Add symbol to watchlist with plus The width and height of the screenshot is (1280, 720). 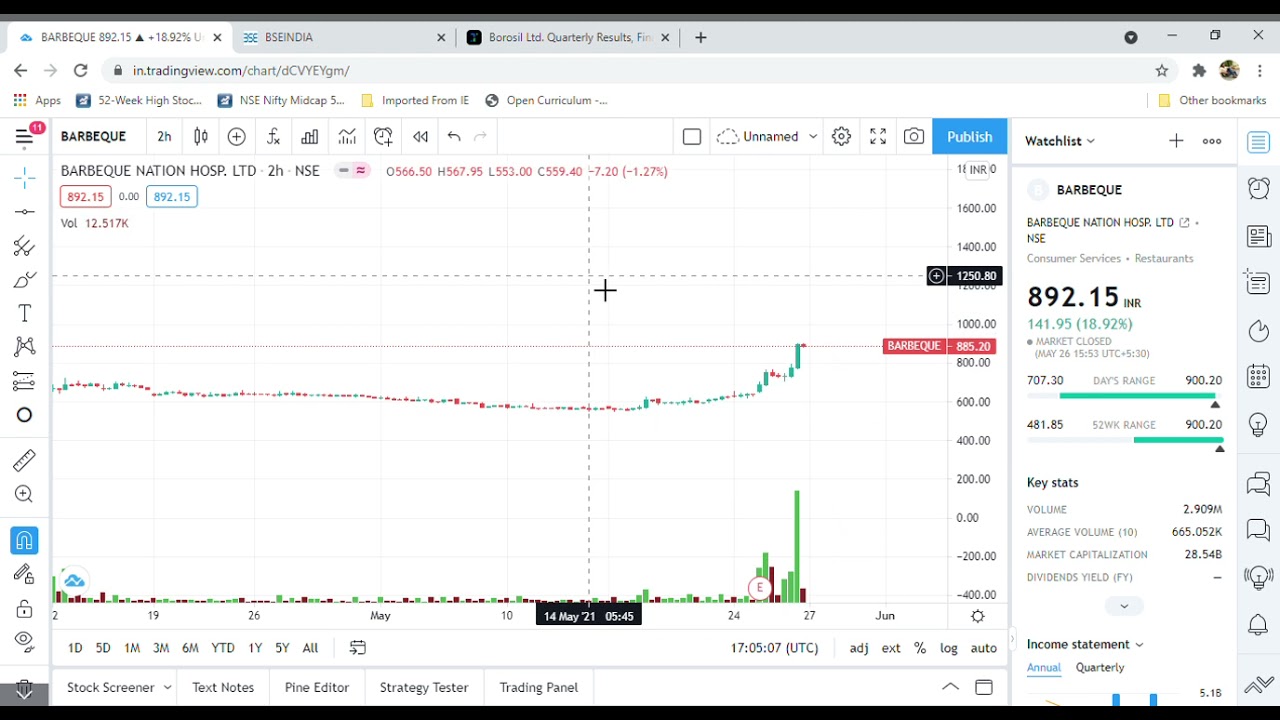coord(1176,141)
